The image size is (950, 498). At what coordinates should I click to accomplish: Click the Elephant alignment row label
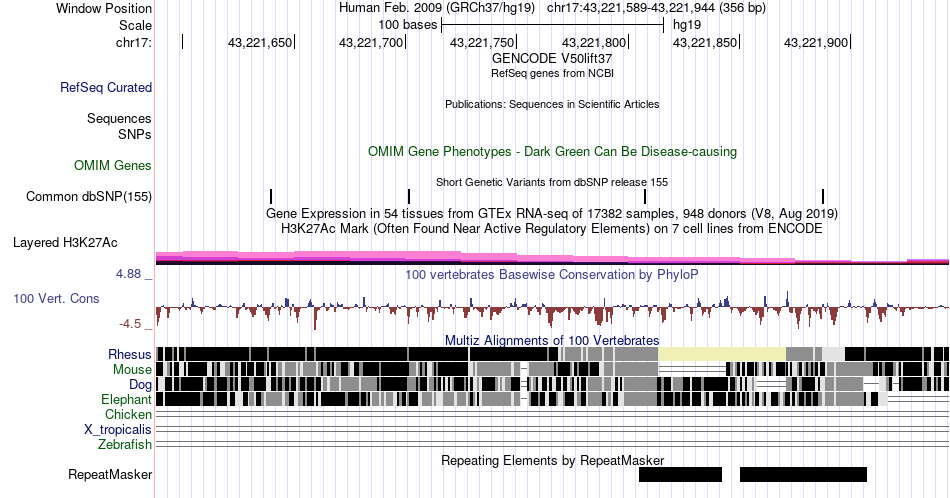point(126,399)
